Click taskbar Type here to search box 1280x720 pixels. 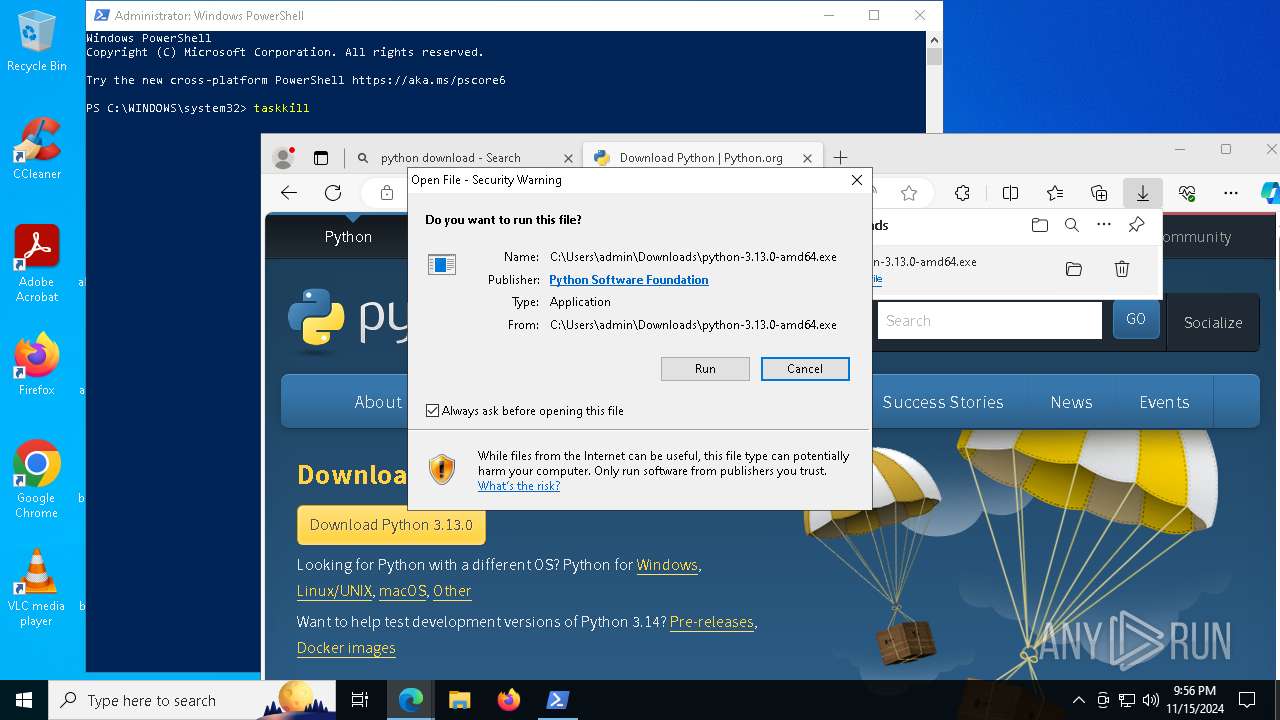click(x=192, y=700)
